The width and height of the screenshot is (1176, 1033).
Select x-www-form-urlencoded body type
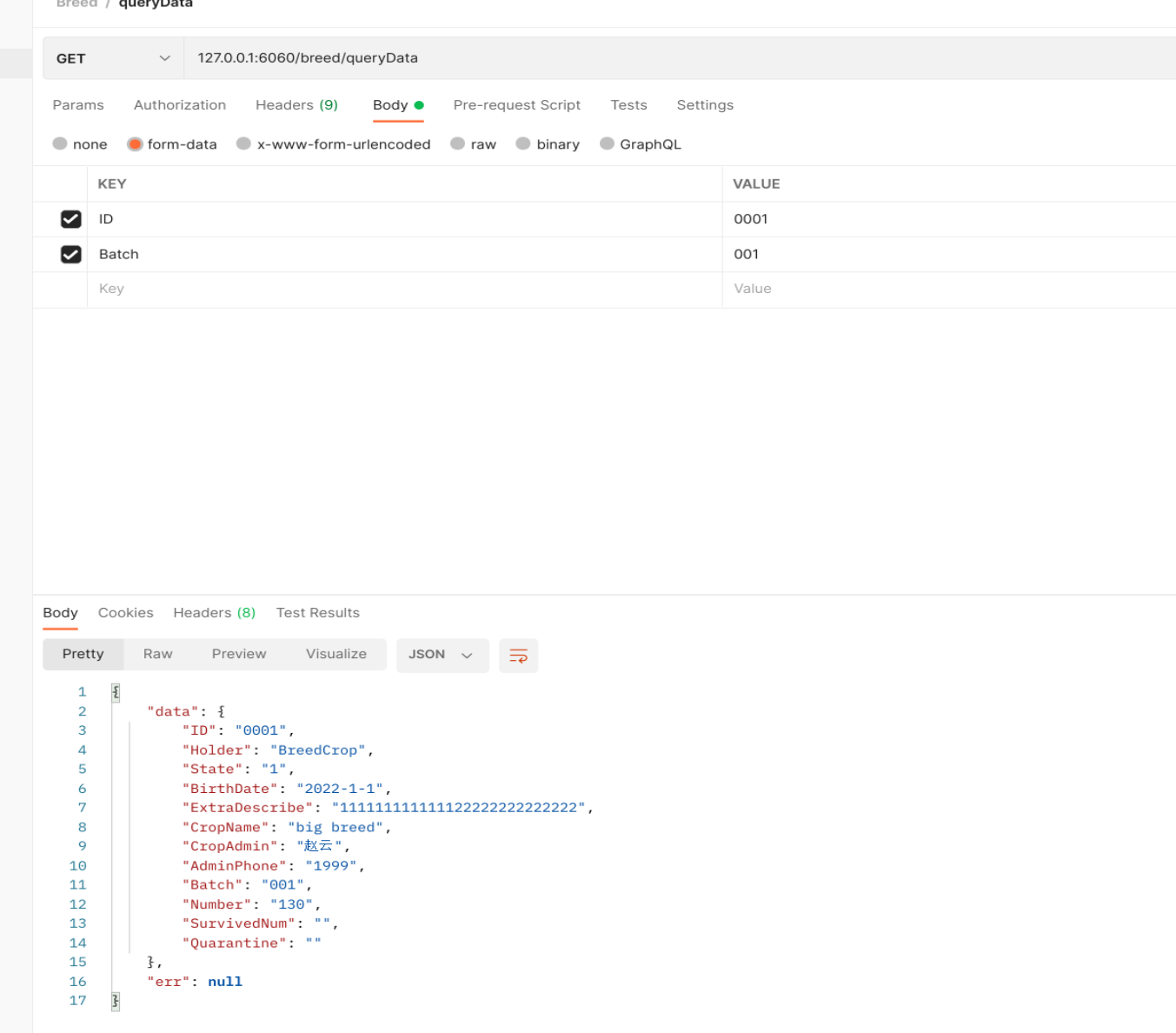click(244, 143)
